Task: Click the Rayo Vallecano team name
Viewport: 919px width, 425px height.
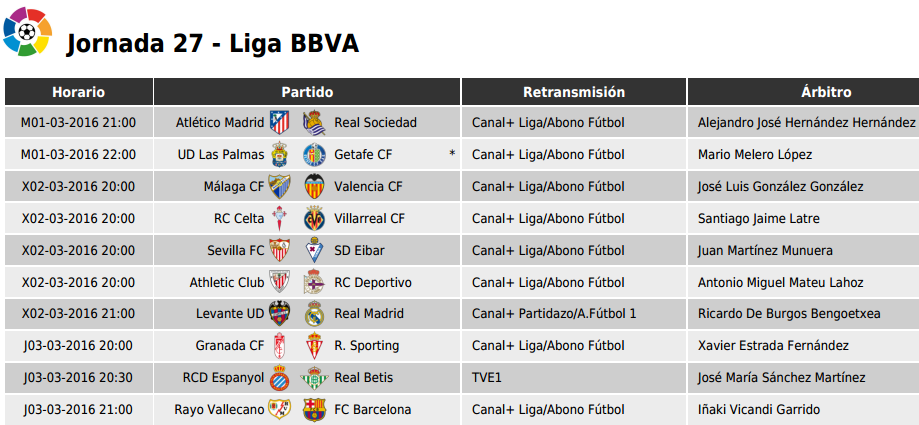Action: pyautogui.click(x=219, y=410)
